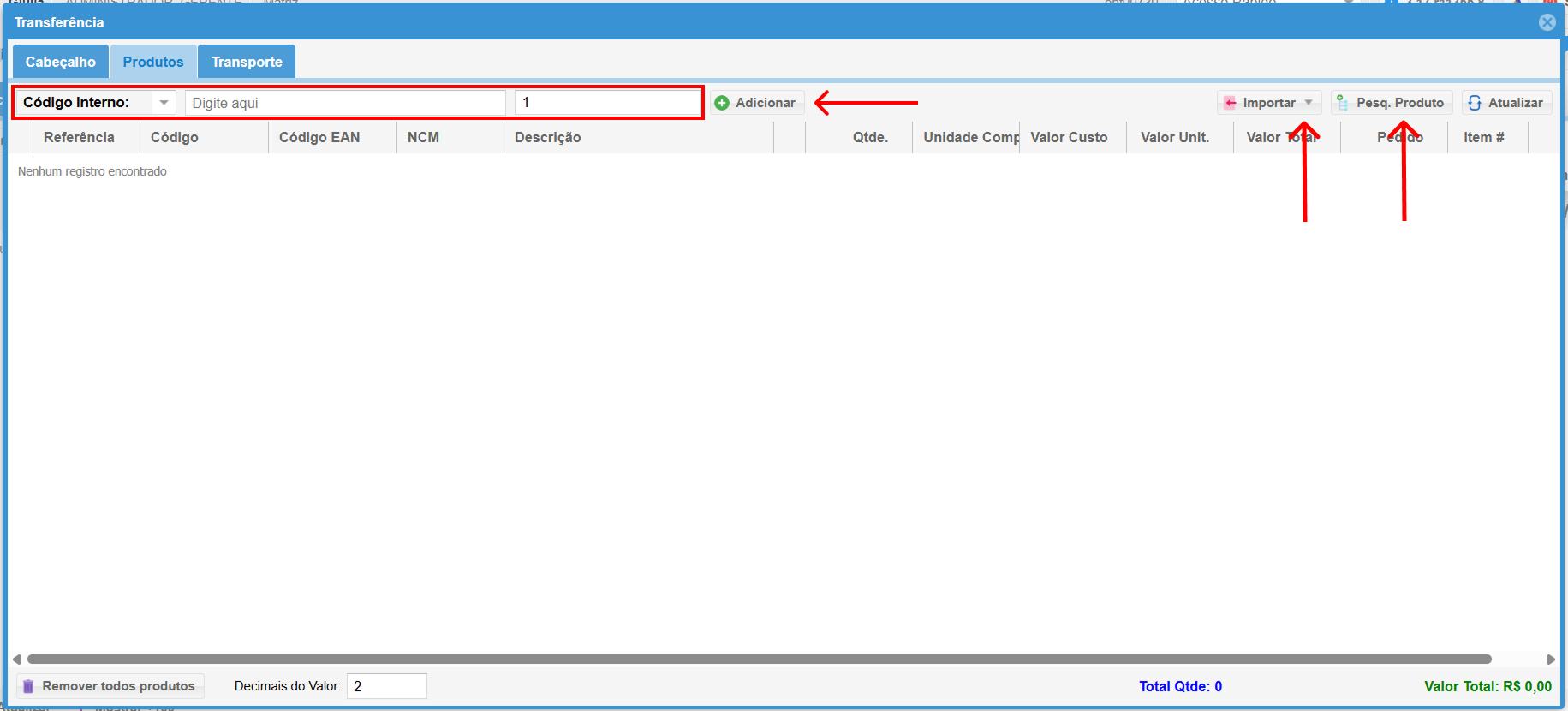
Task: Click the quantity field showing 1
Action: tap(606, 103)
